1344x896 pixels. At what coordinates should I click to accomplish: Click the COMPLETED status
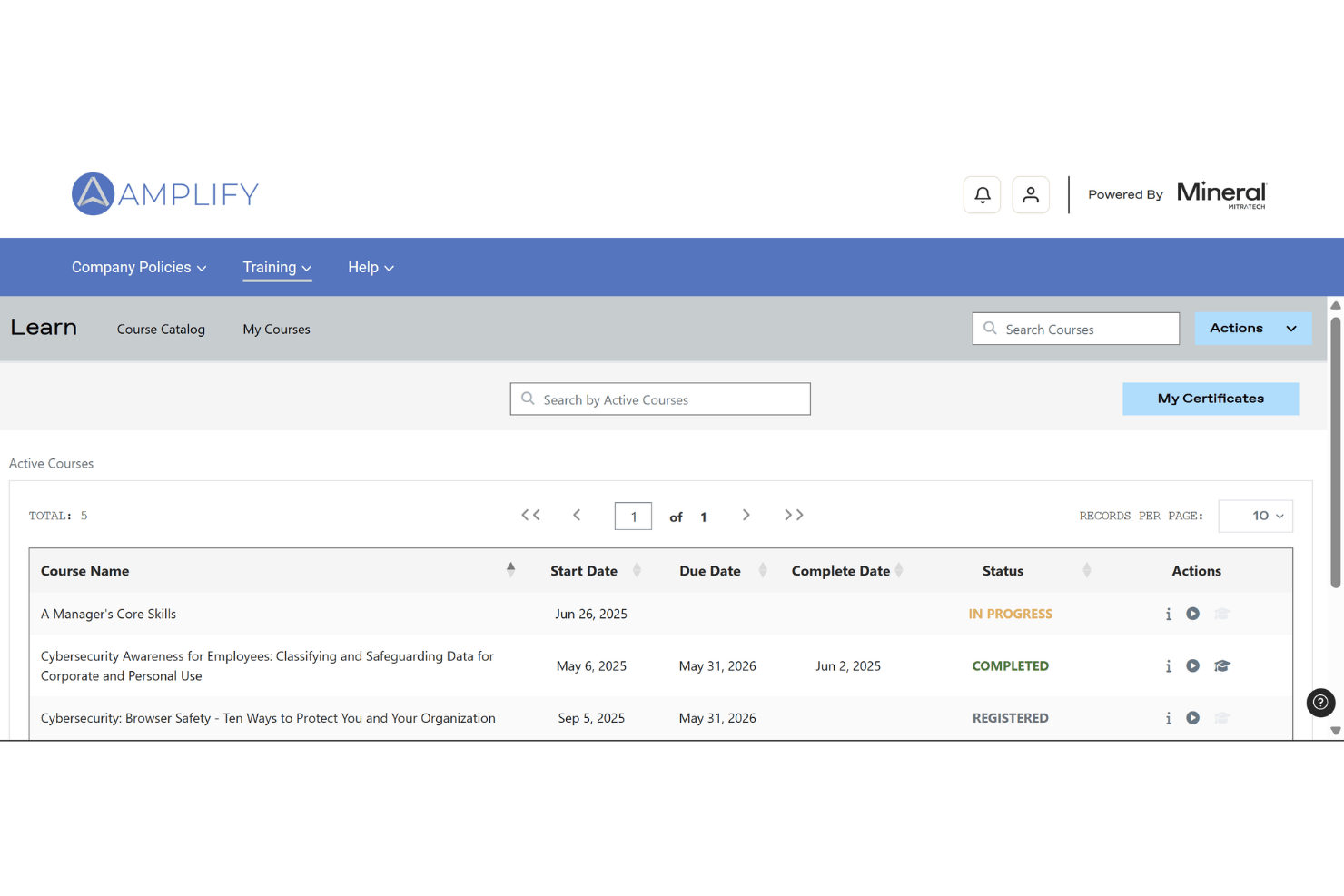pyautogui.click(x=1010, y=666)
